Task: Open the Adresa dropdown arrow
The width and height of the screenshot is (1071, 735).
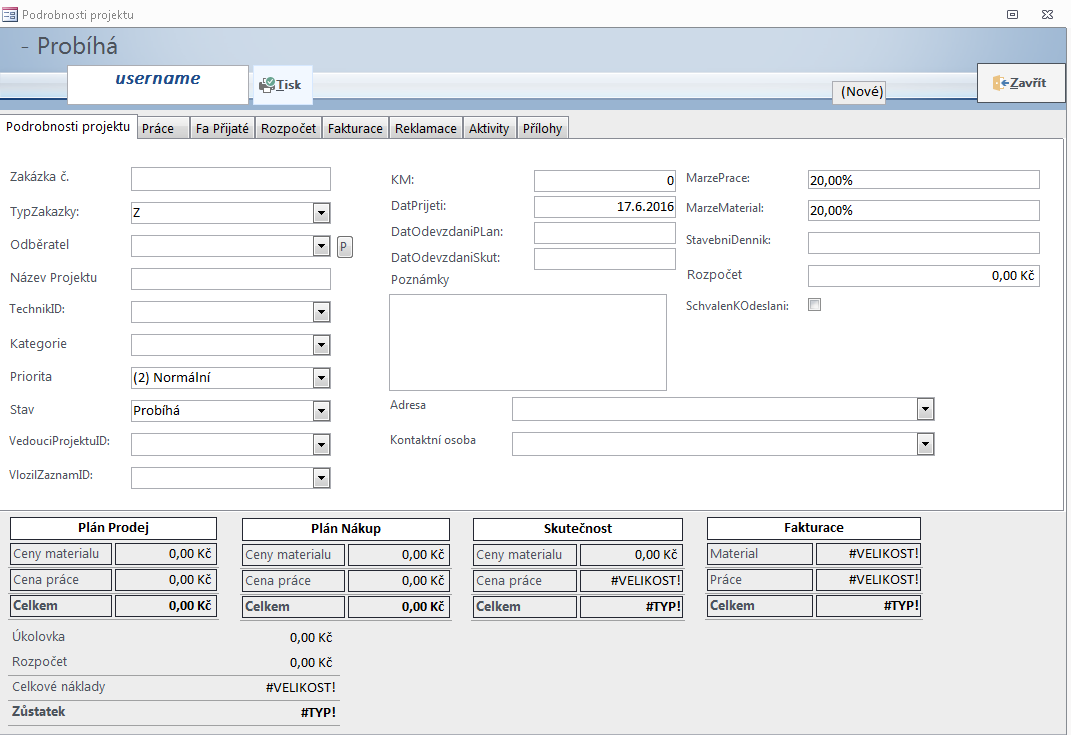Action: pos(925,409)
